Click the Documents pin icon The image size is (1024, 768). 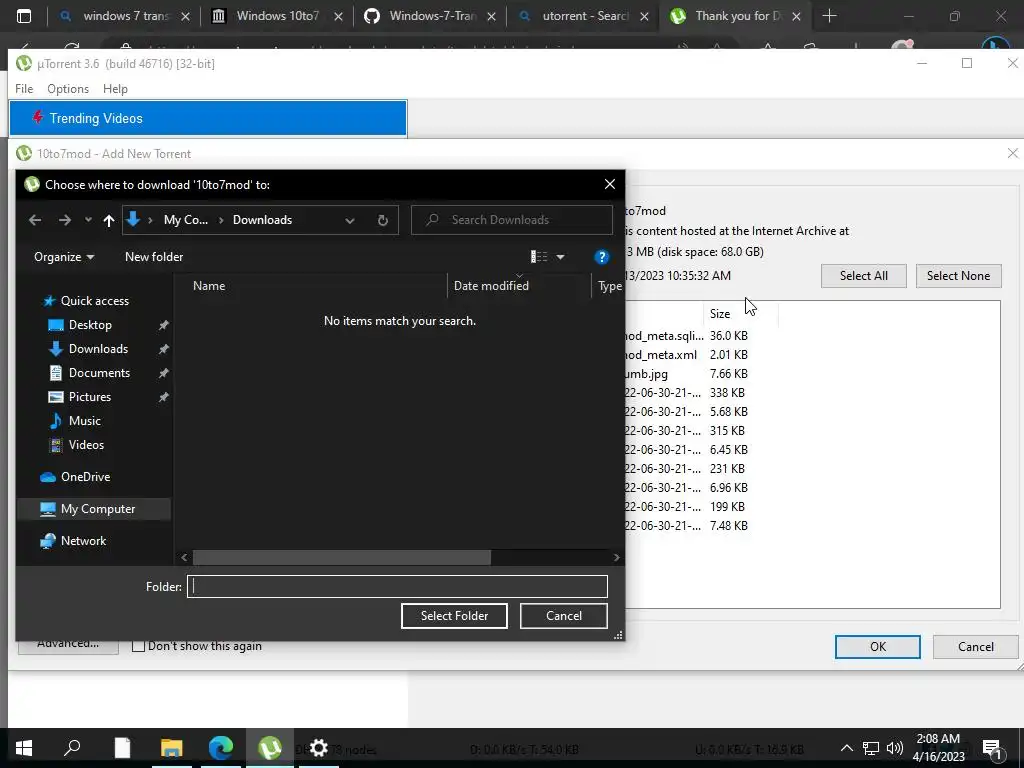click(163, 373)
